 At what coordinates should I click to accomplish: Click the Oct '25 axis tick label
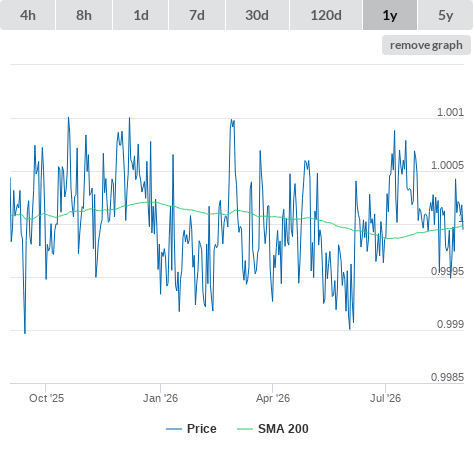click(x=46, y=398)
